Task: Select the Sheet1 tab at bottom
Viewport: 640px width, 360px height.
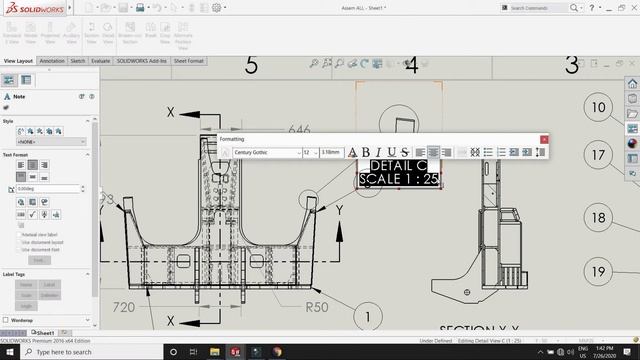Action: 42,333
